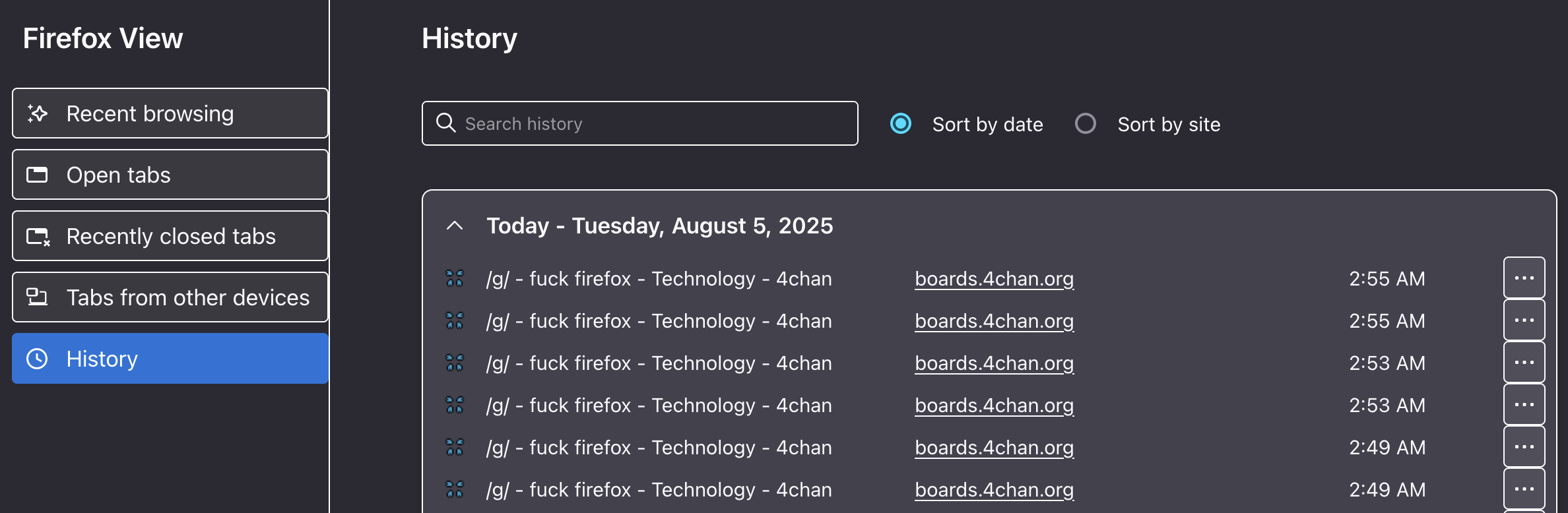Select the Sort by date radio button

point(901,123)
